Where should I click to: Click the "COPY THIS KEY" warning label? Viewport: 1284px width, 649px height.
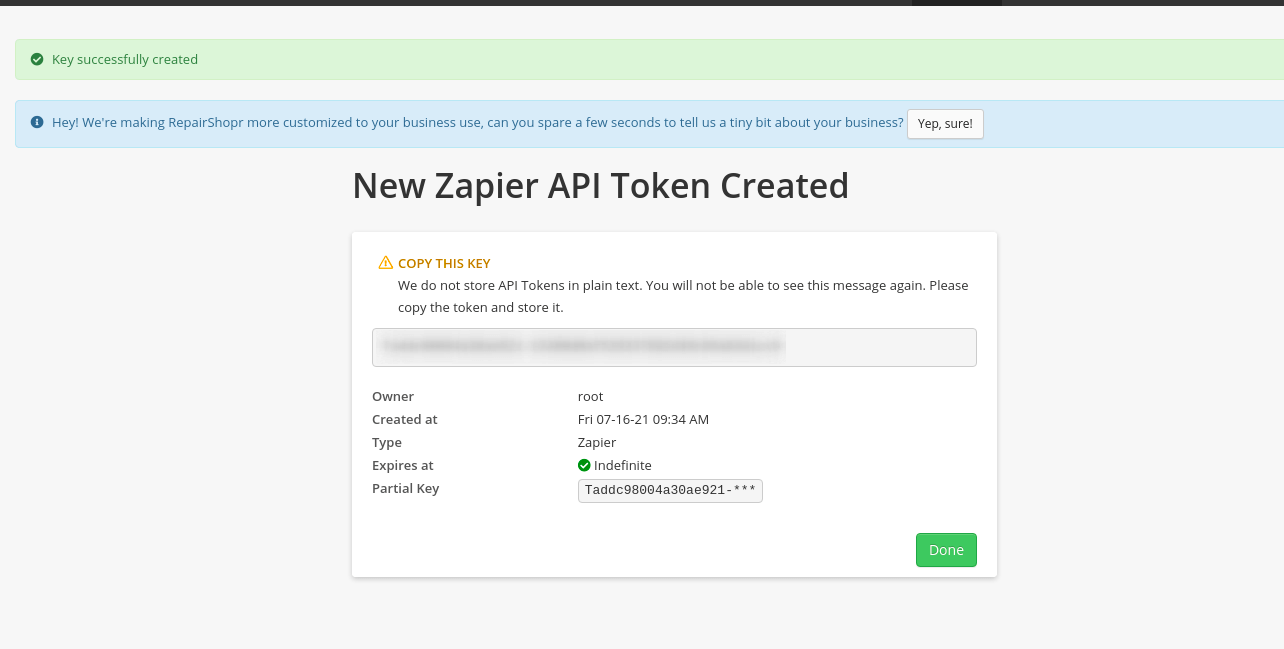coord(444,263)
